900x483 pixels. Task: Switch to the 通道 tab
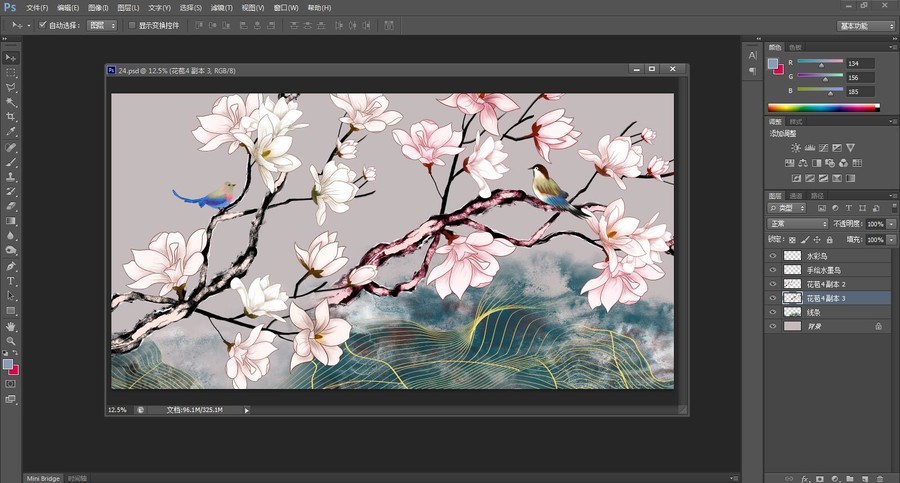click(796, 196)
